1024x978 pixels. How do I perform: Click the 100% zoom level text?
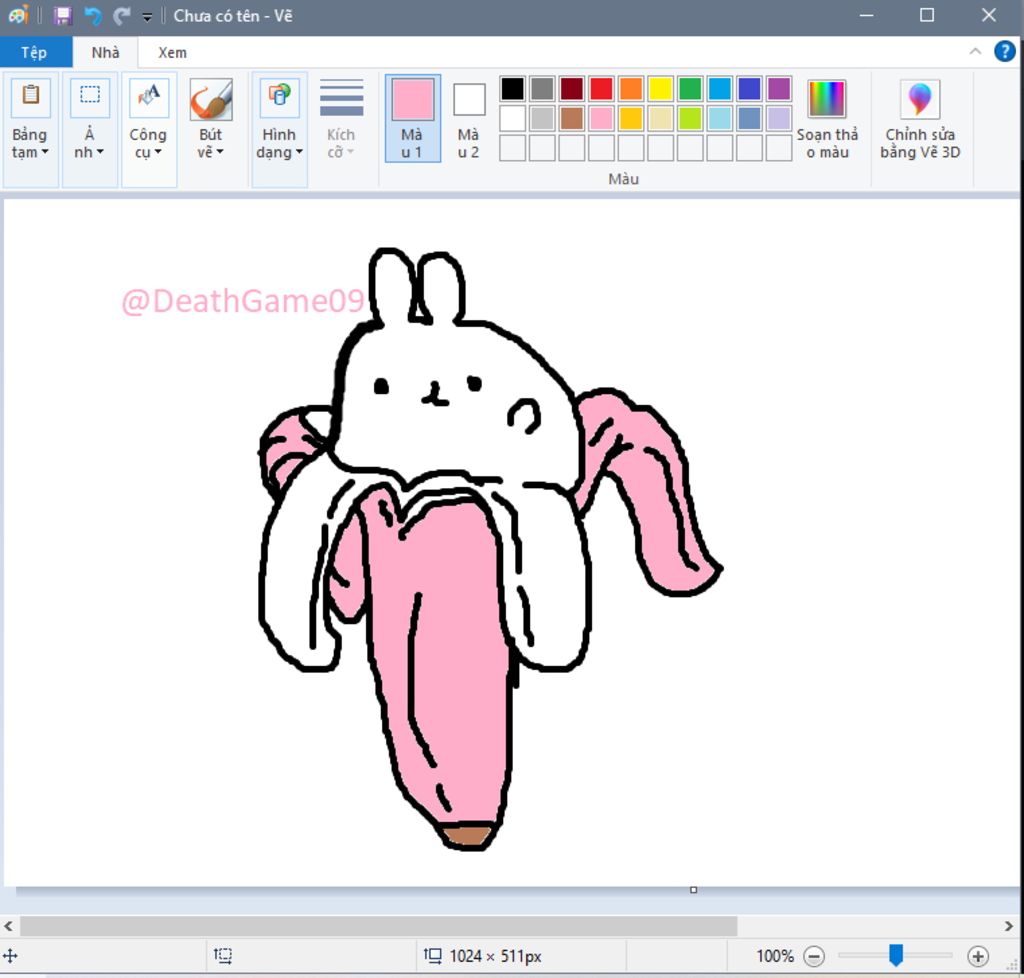coord(775,956)
